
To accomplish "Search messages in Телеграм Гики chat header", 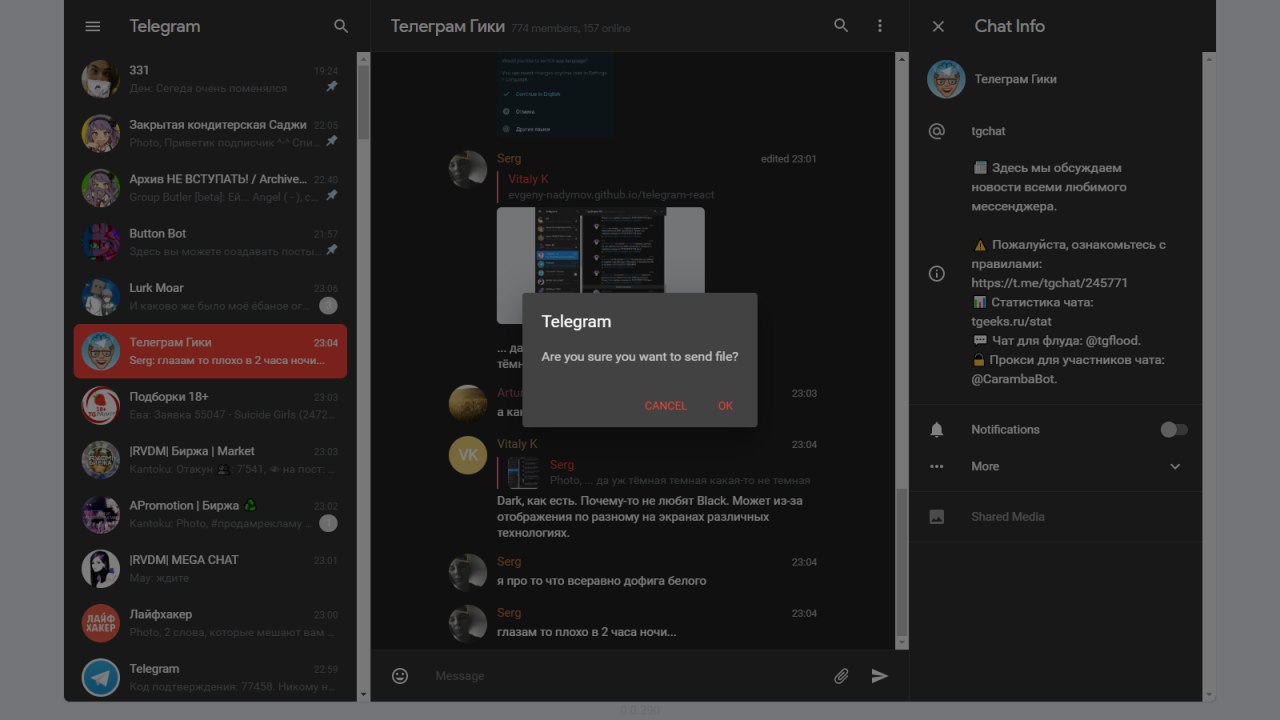I will (841, 26).
